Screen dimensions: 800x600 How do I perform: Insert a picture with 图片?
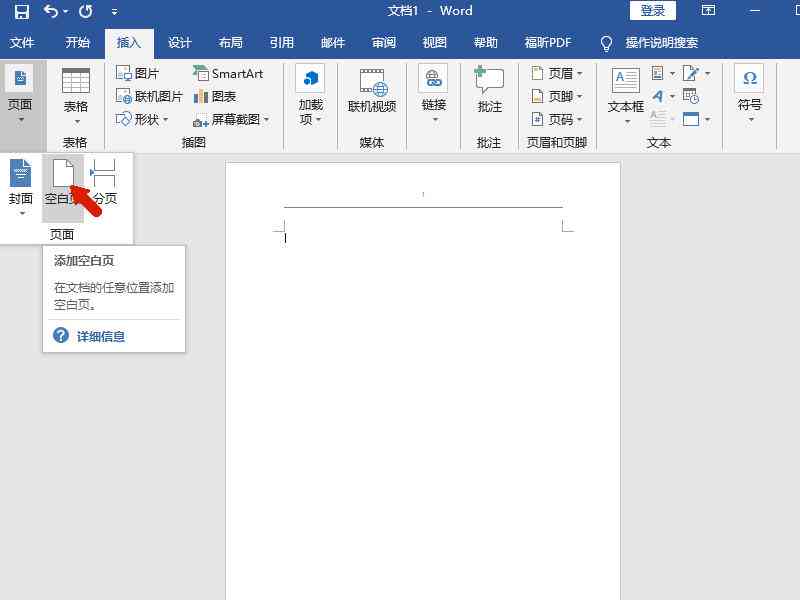point(138,73)
